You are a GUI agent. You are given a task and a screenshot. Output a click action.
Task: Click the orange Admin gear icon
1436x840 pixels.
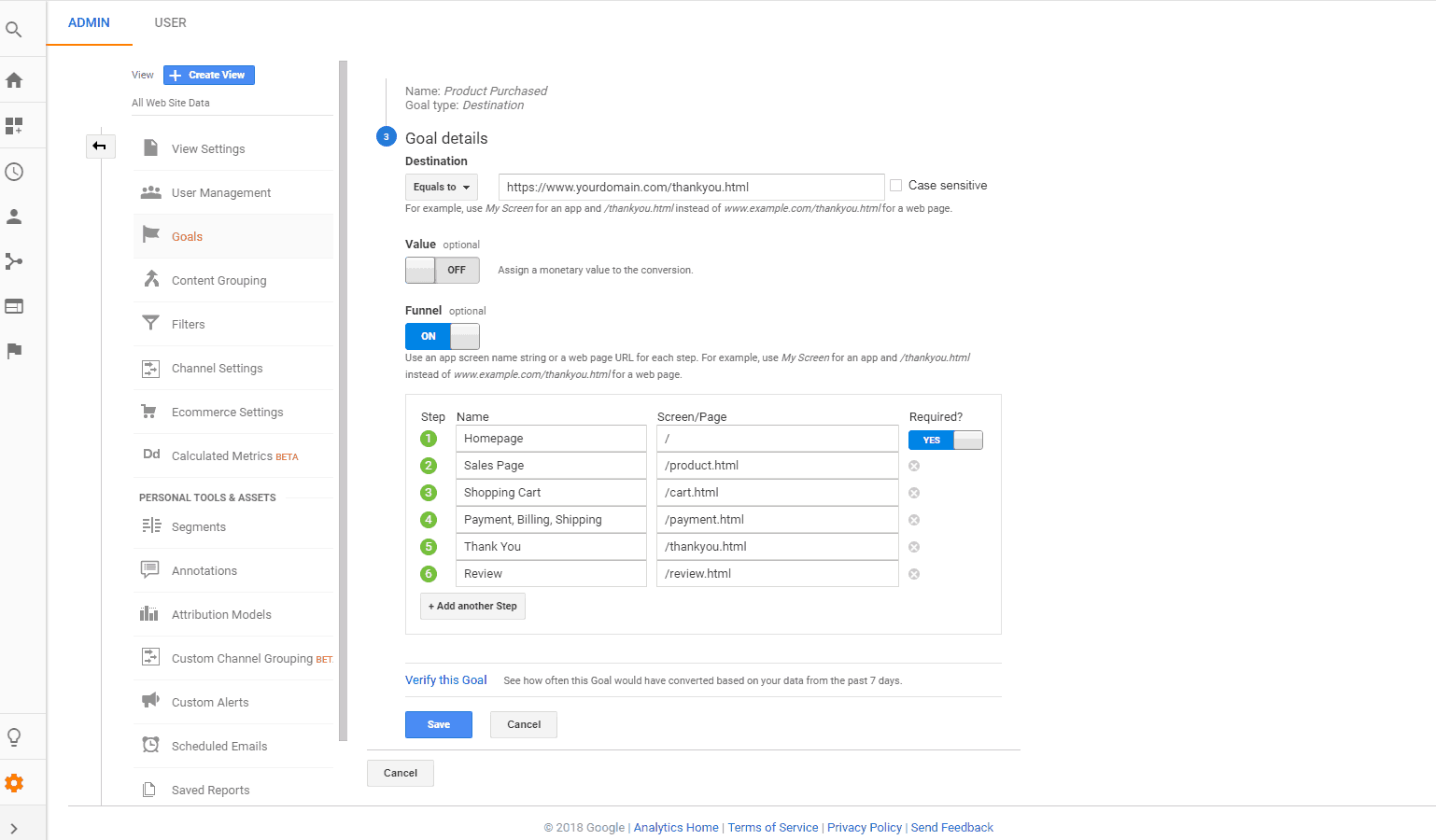click(x=14, y=783)
